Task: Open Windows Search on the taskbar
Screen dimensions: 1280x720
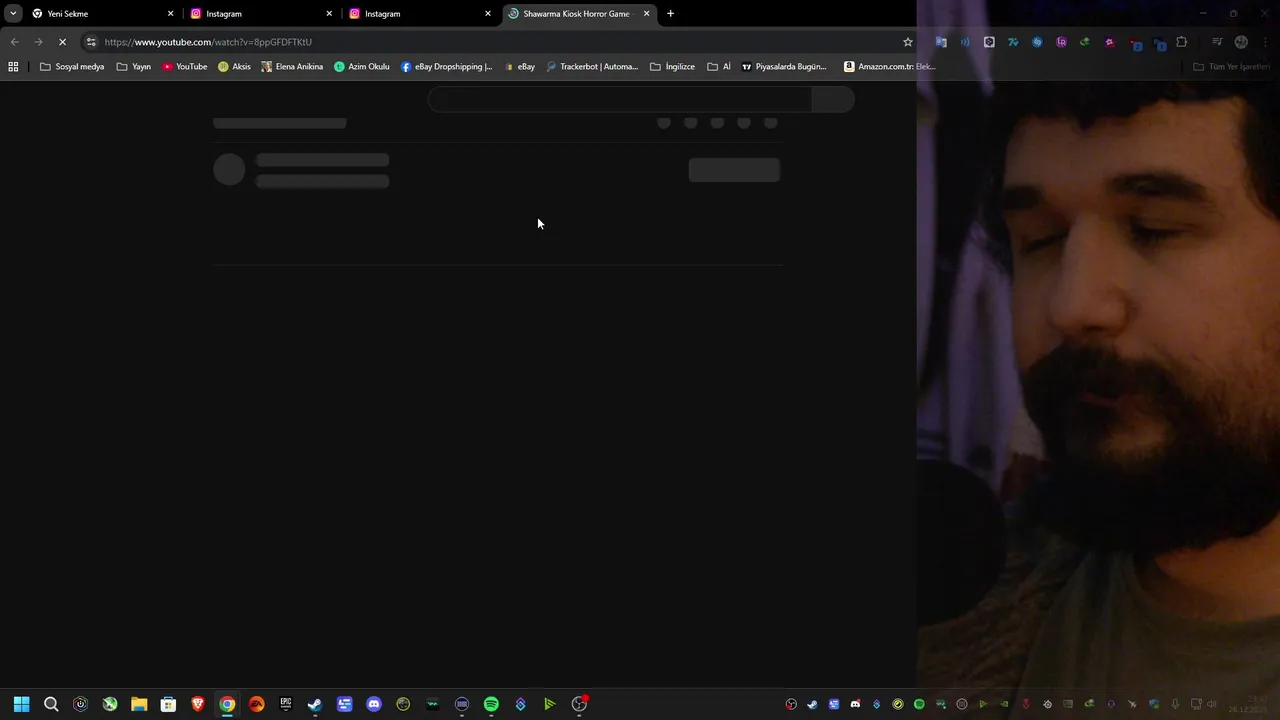Action: pos(51,704)
